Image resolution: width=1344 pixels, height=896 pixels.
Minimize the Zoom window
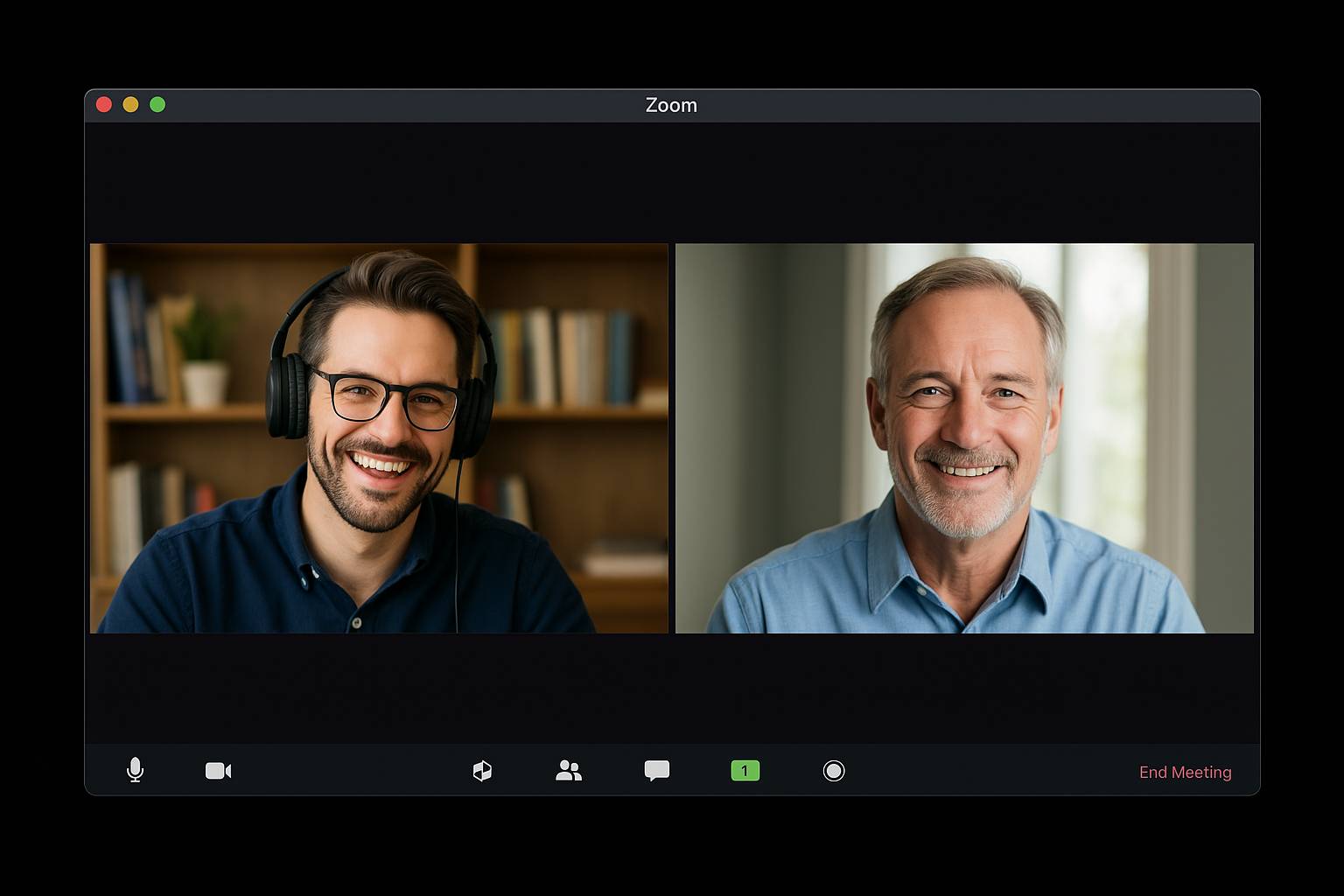[x=130, y=105]
